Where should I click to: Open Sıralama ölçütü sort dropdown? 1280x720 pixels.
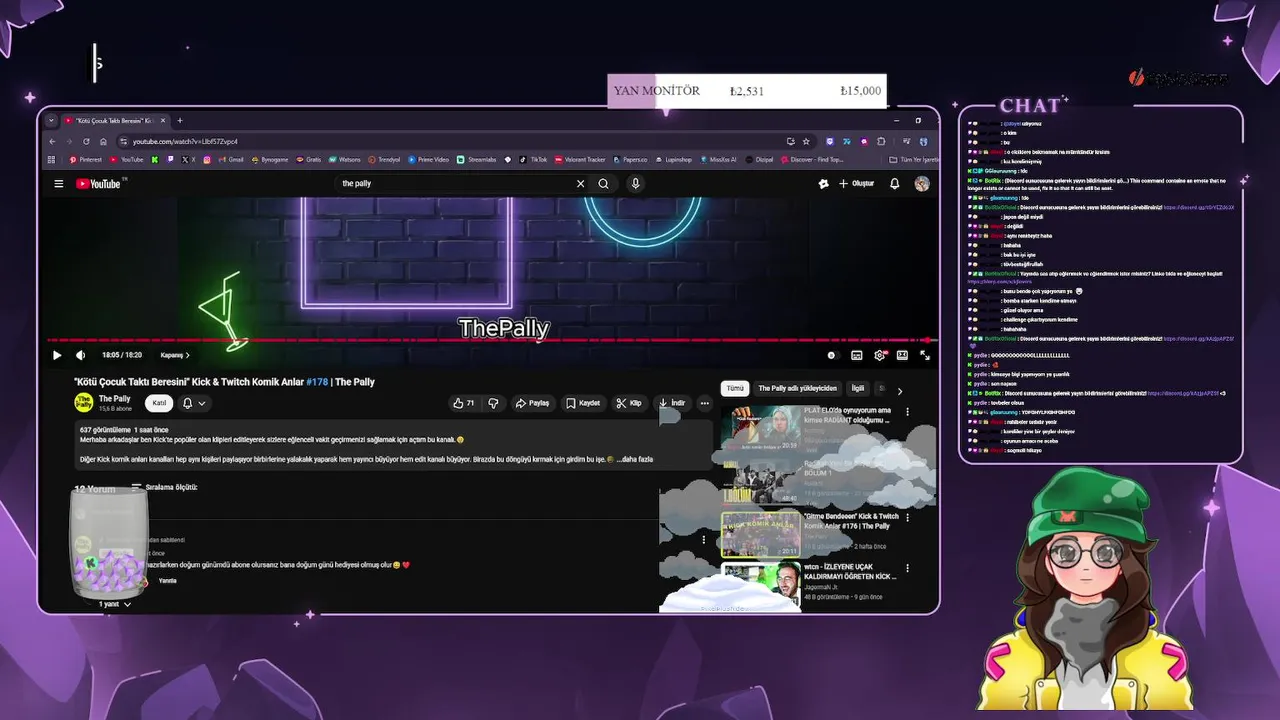click(164, 488)
